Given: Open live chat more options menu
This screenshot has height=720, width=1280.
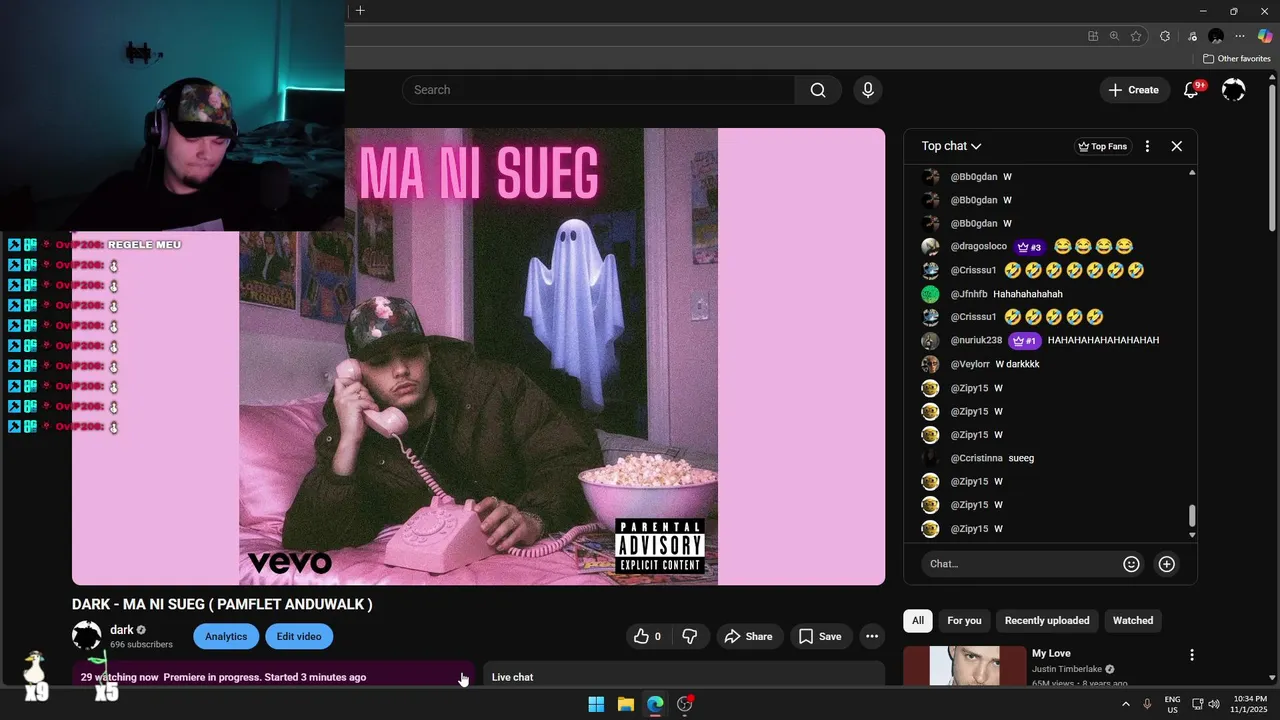Looking at the screenshot, I should click(1147, 146).
